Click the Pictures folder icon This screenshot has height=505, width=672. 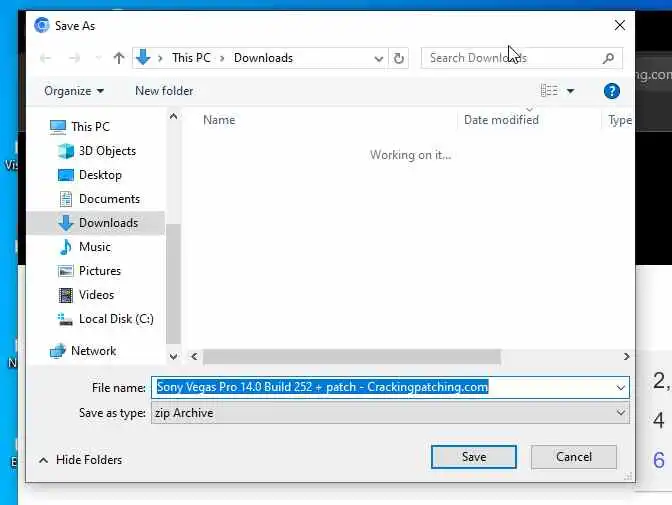(x=66, y=271)
